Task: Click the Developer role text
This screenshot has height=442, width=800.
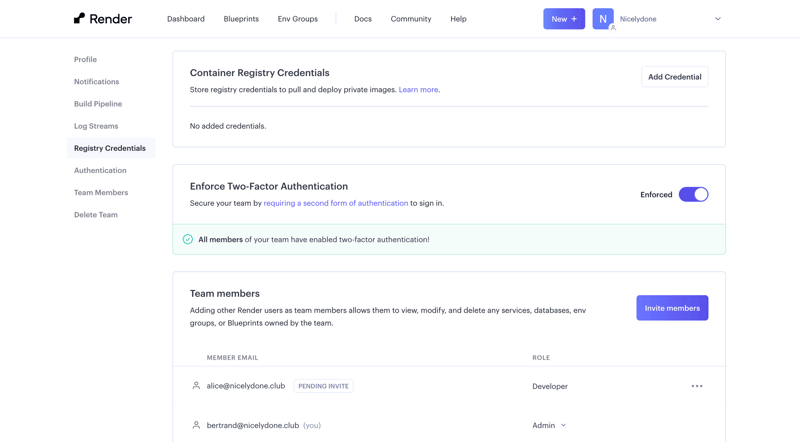Action: [x=550, y=386]
